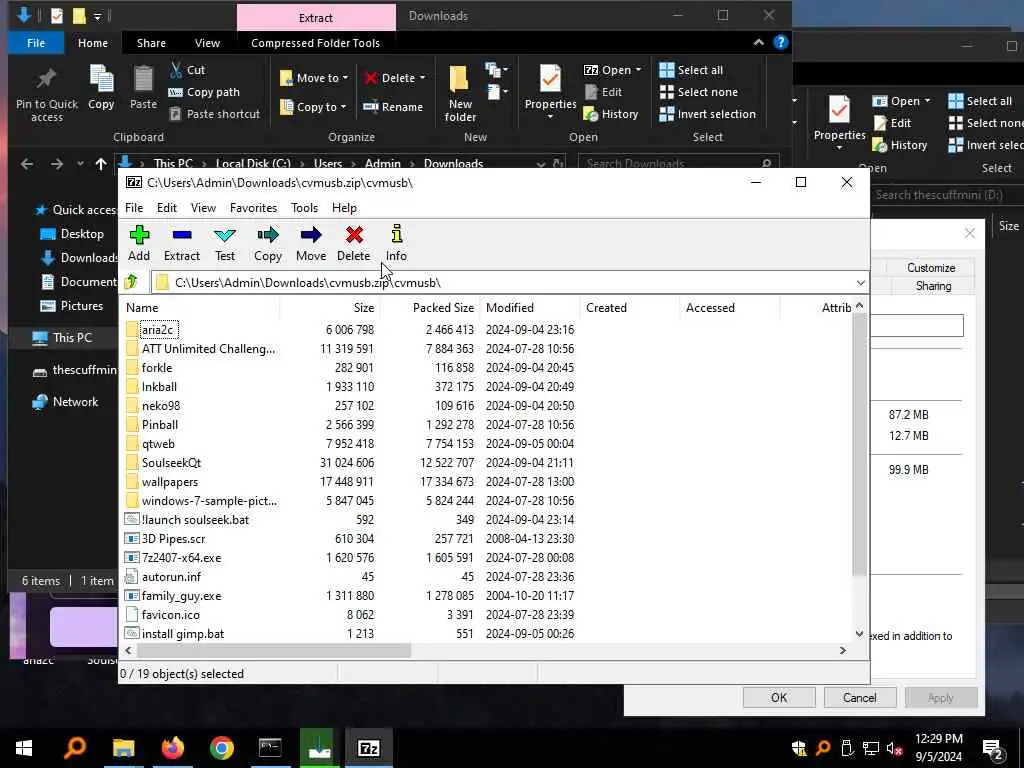Expand the Delete dropdown arrow in ribbon
1024x768 pixels.
tap(423, 78)
